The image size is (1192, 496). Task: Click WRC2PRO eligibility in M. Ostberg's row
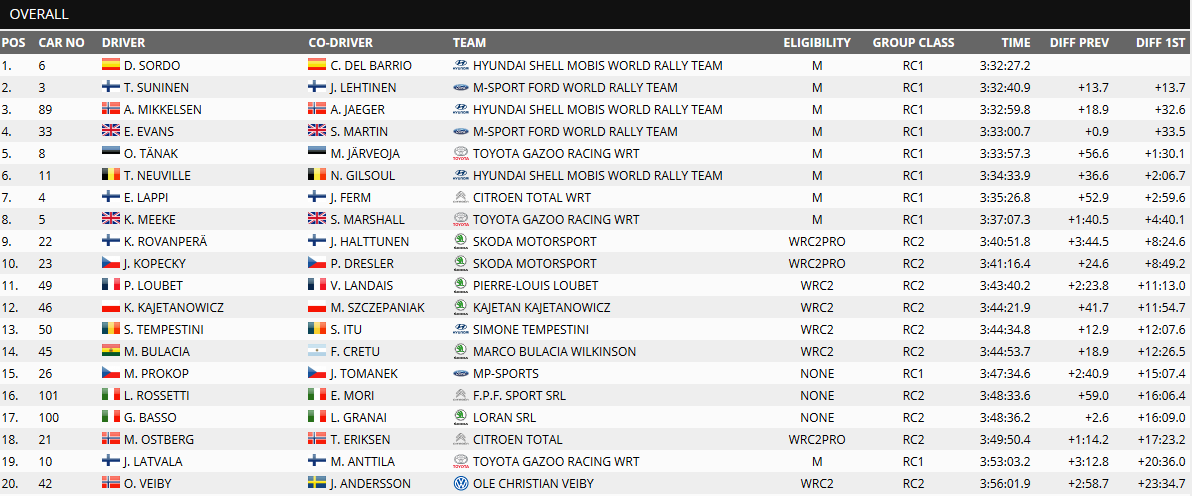click(x=817, y=440)
